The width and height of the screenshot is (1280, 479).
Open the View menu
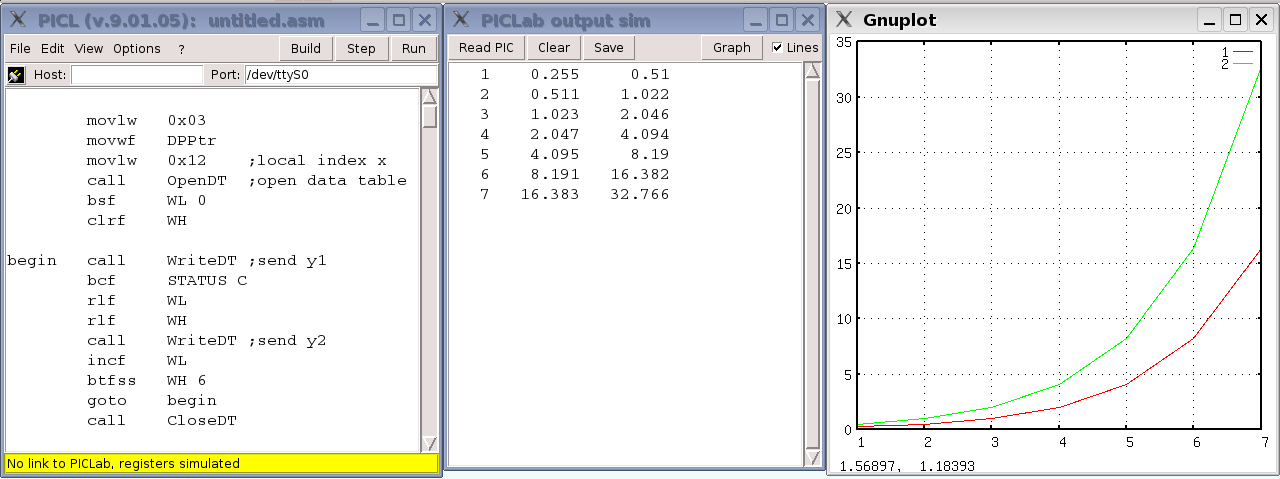88,48
